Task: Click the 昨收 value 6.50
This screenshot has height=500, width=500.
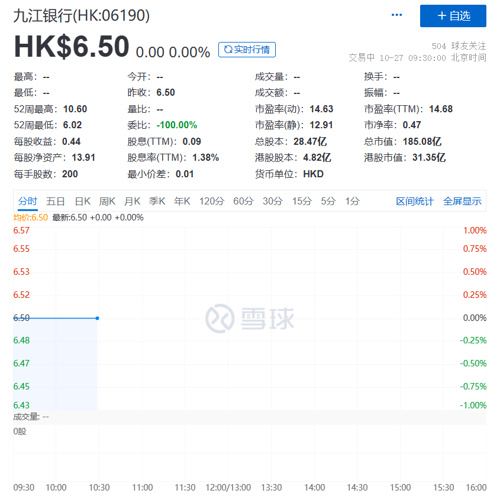Action: click(166, 92)
